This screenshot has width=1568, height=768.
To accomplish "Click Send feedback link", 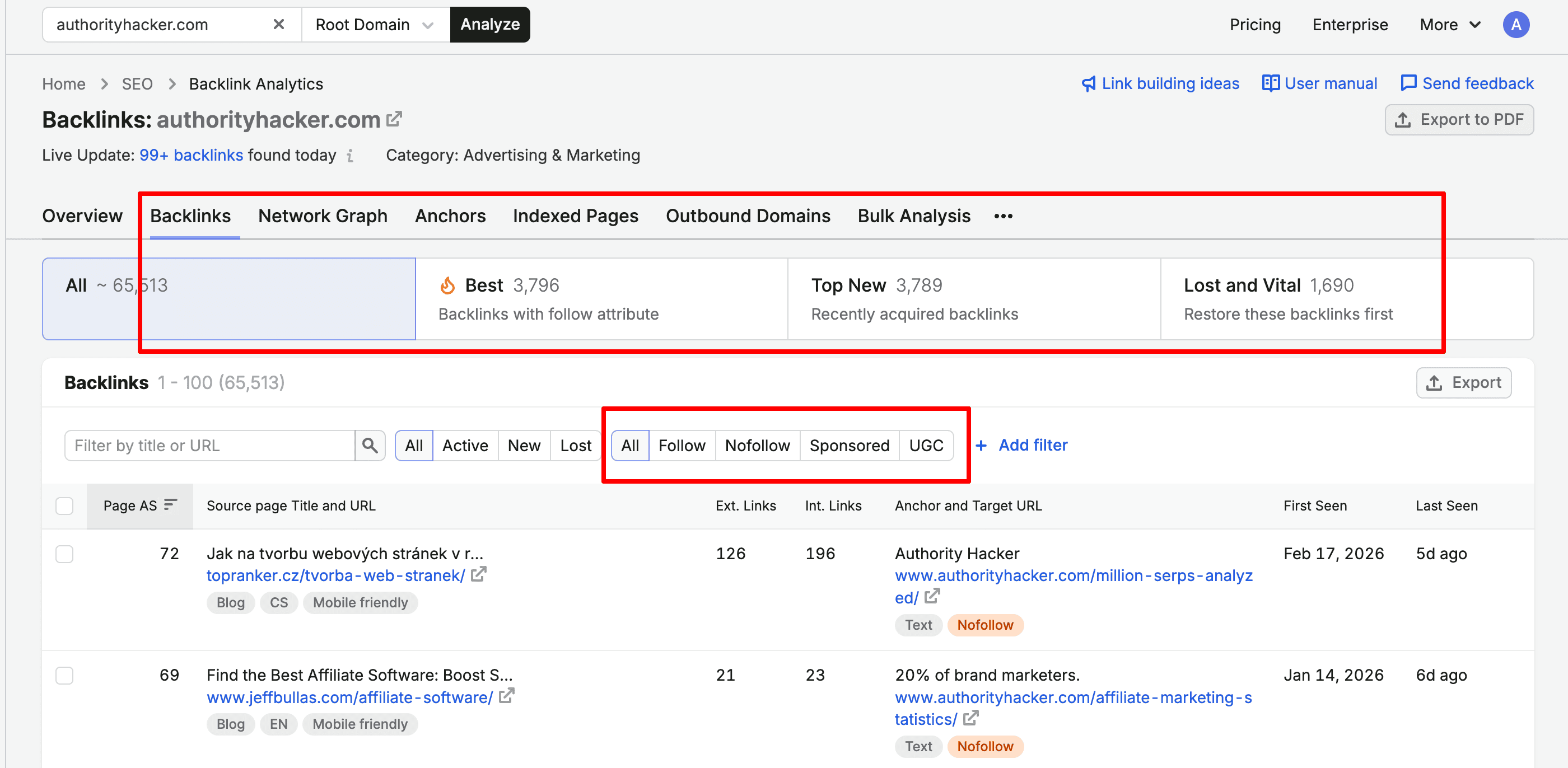I will coord(1467,83).
